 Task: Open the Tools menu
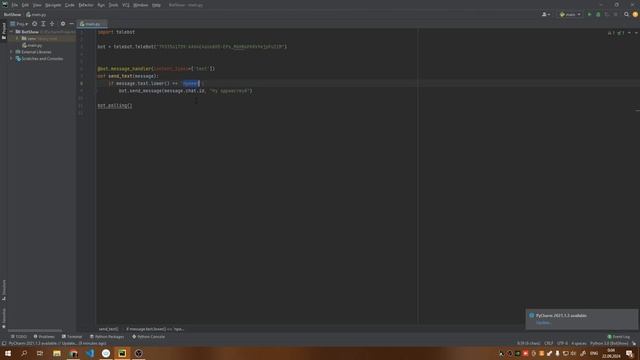point(113,5)
